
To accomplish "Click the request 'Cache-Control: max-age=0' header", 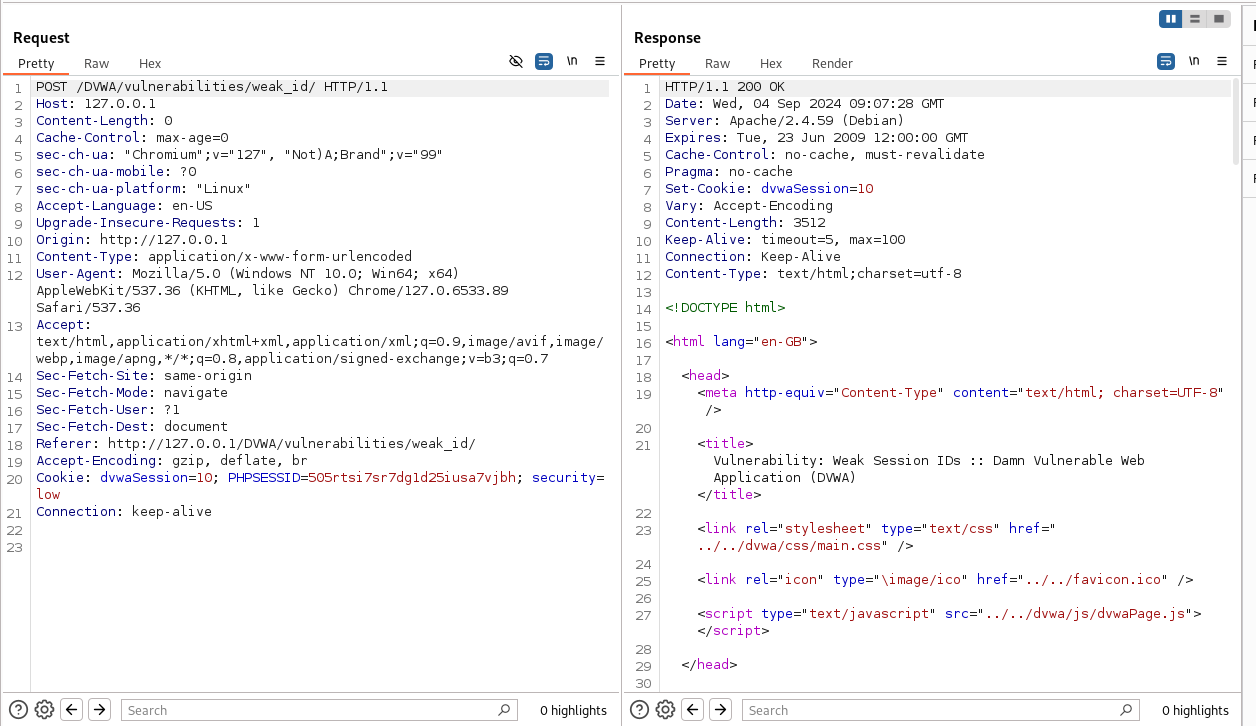I will [x=133, y=138].
